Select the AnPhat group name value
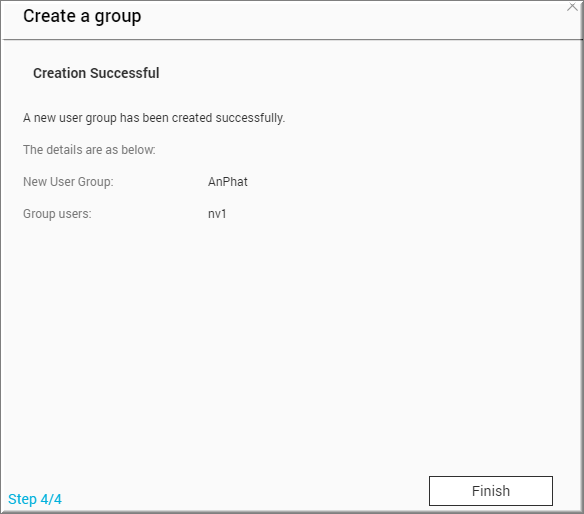The image size is (584, 514). pyautogui.click(x=228, y=182)
